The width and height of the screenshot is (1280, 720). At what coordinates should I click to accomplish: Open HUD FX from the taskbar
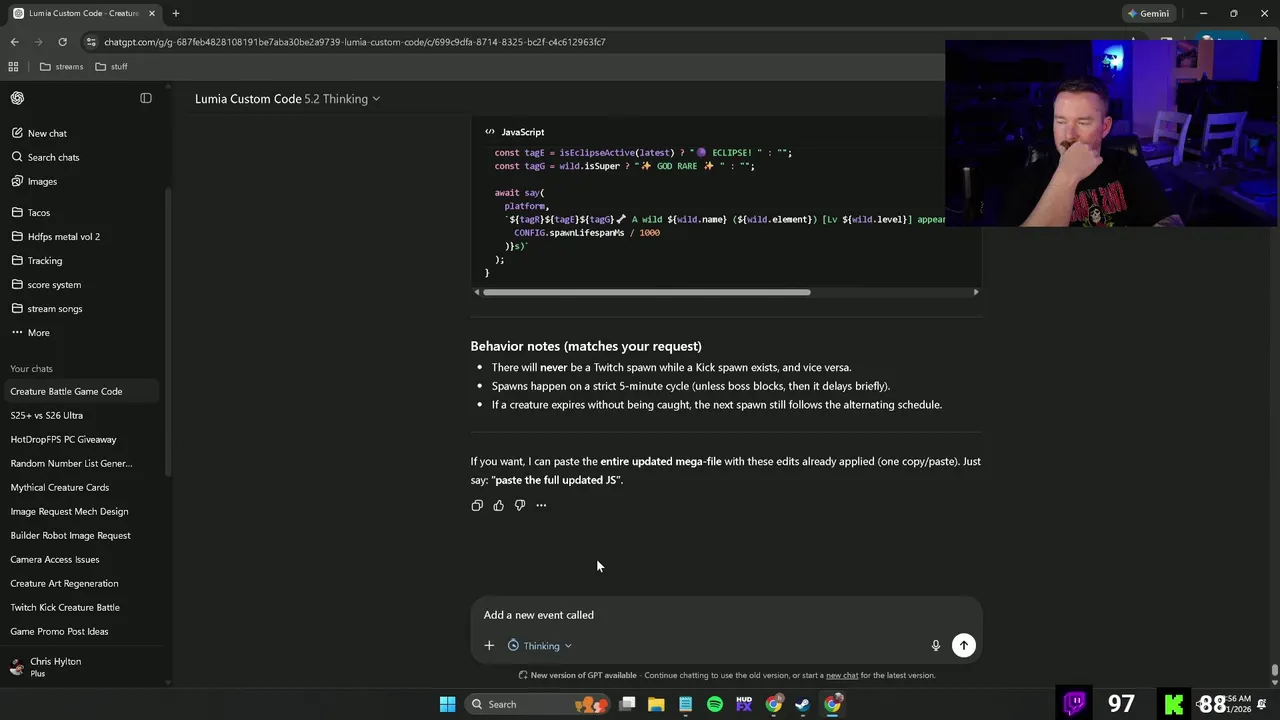tap(744, 704)
